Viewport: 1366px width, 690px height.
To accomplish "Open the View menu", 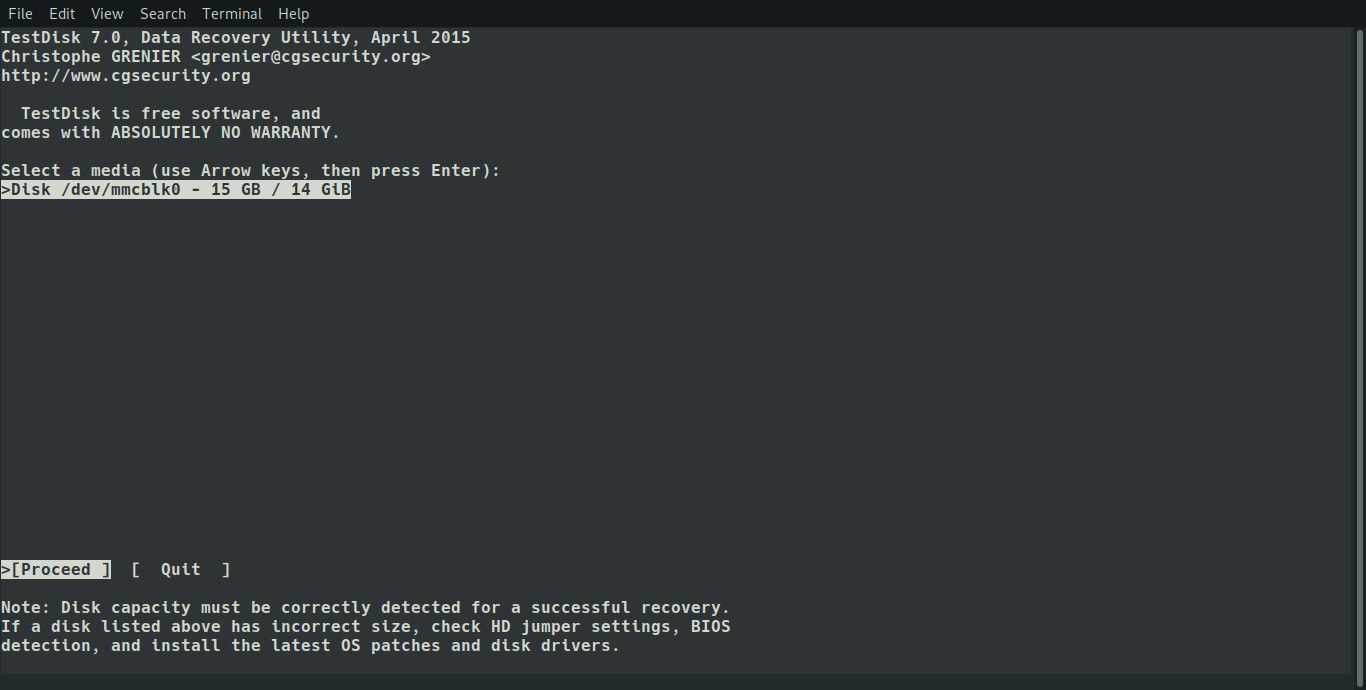I will click(107, 14).
